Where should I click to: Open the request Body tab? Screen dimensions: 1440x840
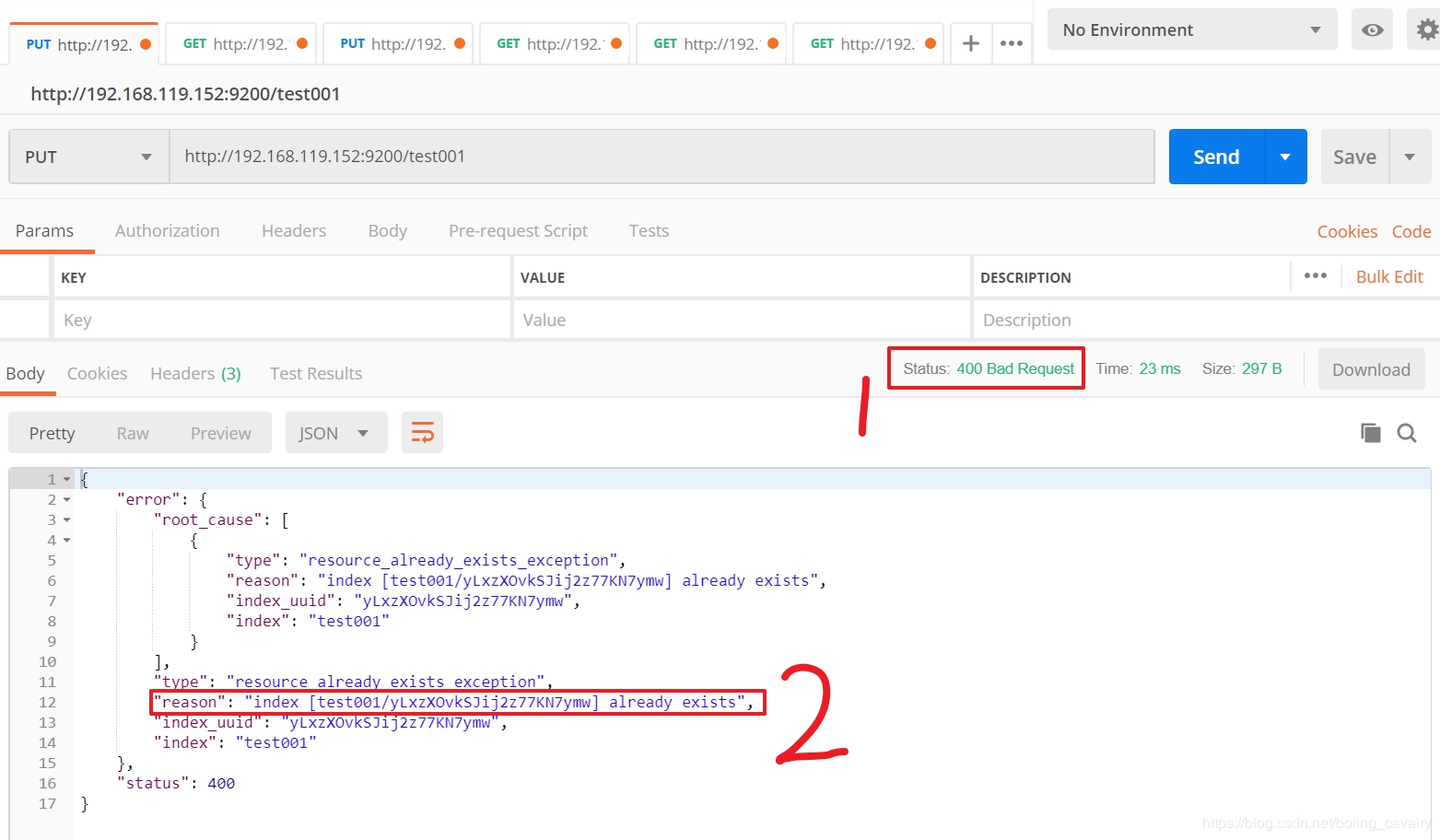(x=388, y=230)
